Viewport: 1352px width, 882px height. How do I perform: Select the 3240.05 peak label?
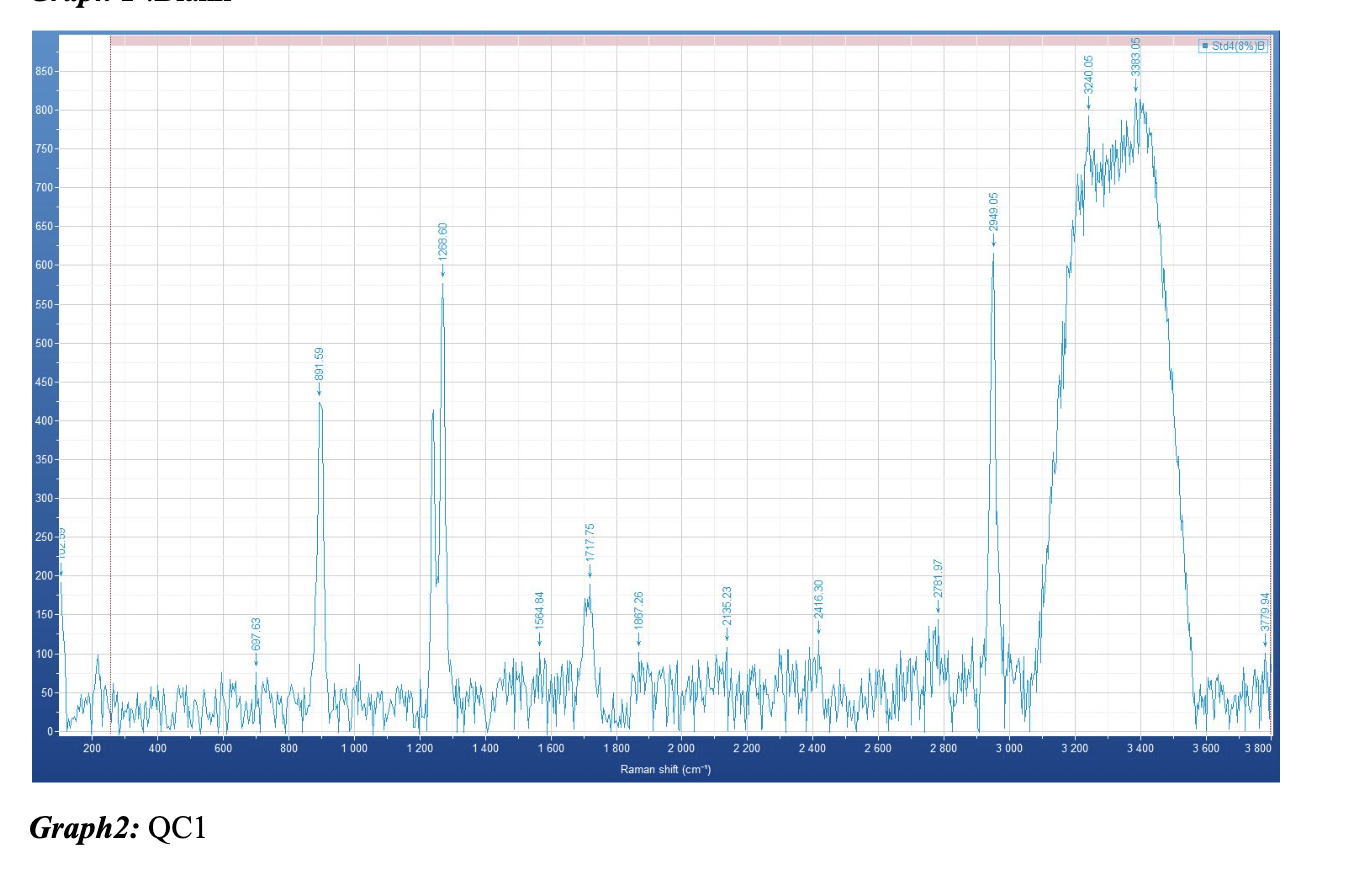pyautogui.click(x=1089, y=73)
